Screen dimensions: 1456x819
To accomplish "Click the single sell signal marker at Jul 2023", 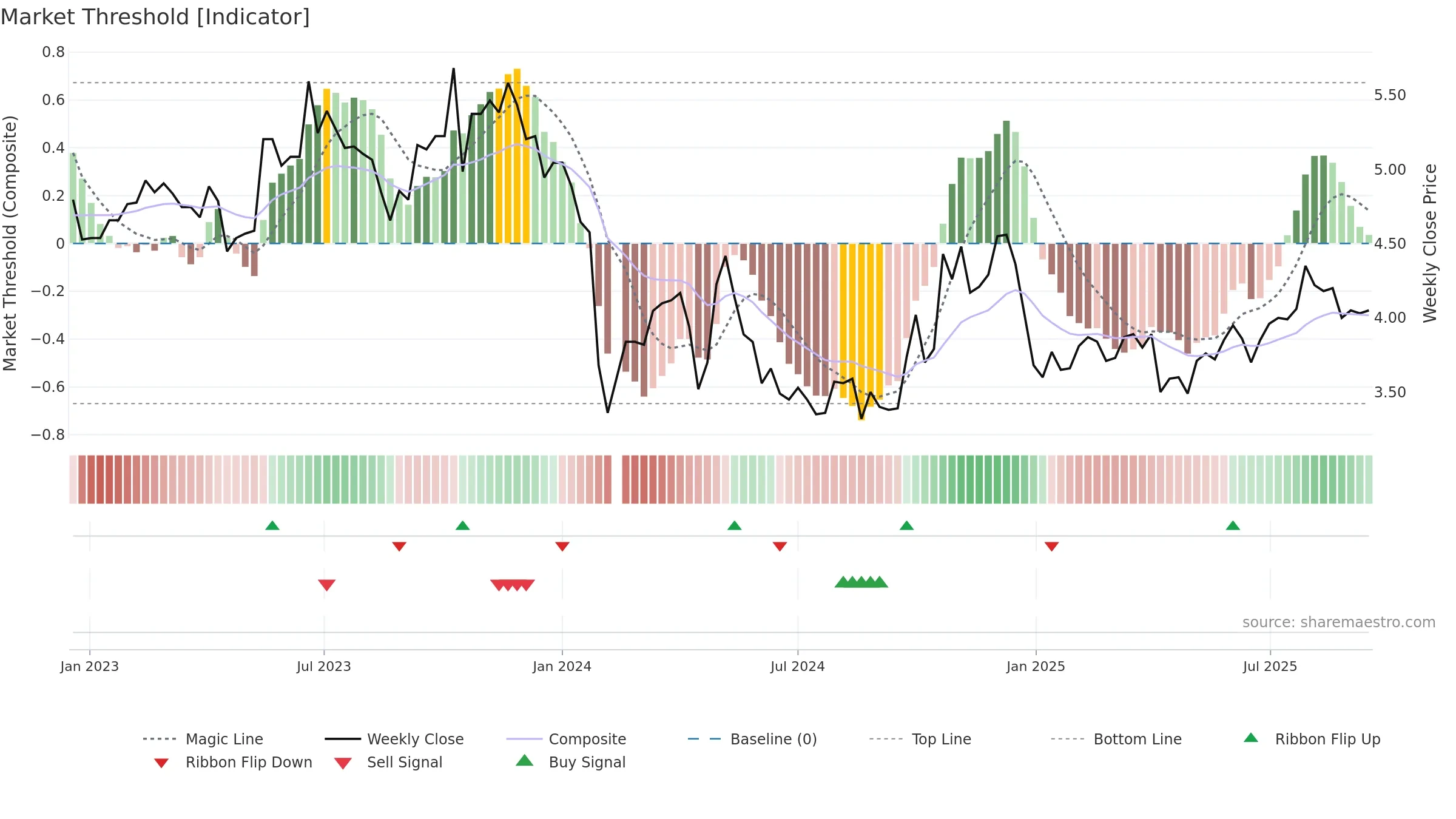I will click(x=327, y=585).
